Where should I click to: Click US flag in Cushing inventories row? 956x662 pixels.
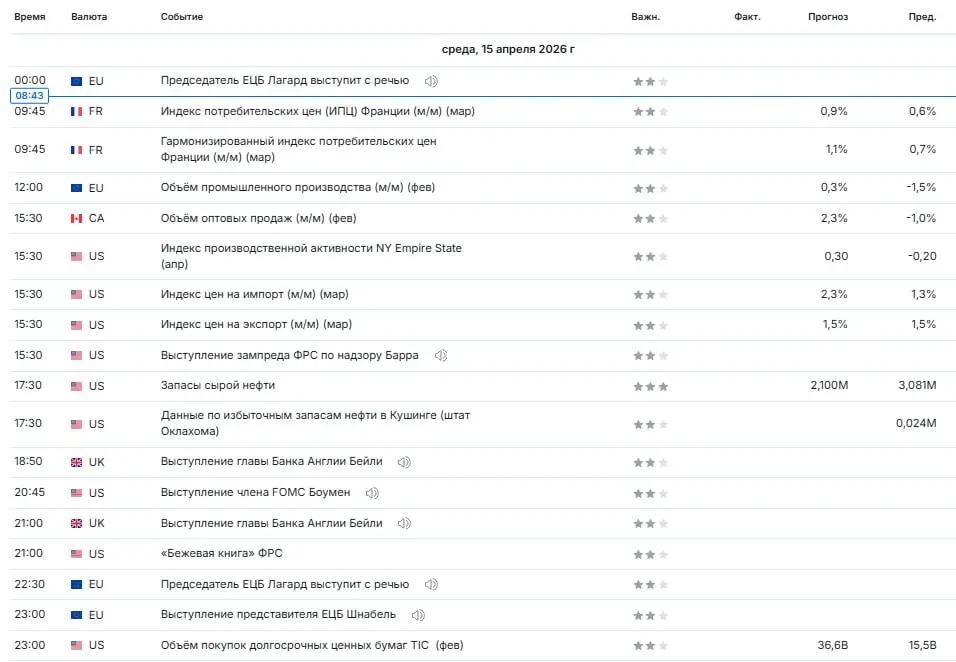76,424
